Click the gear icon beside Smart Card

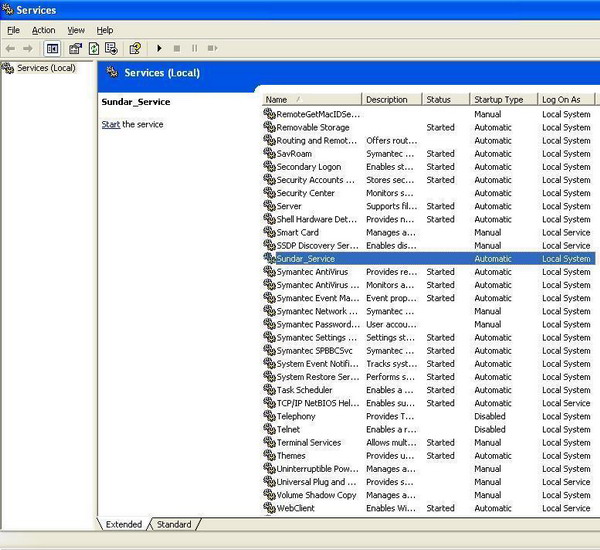269,232
